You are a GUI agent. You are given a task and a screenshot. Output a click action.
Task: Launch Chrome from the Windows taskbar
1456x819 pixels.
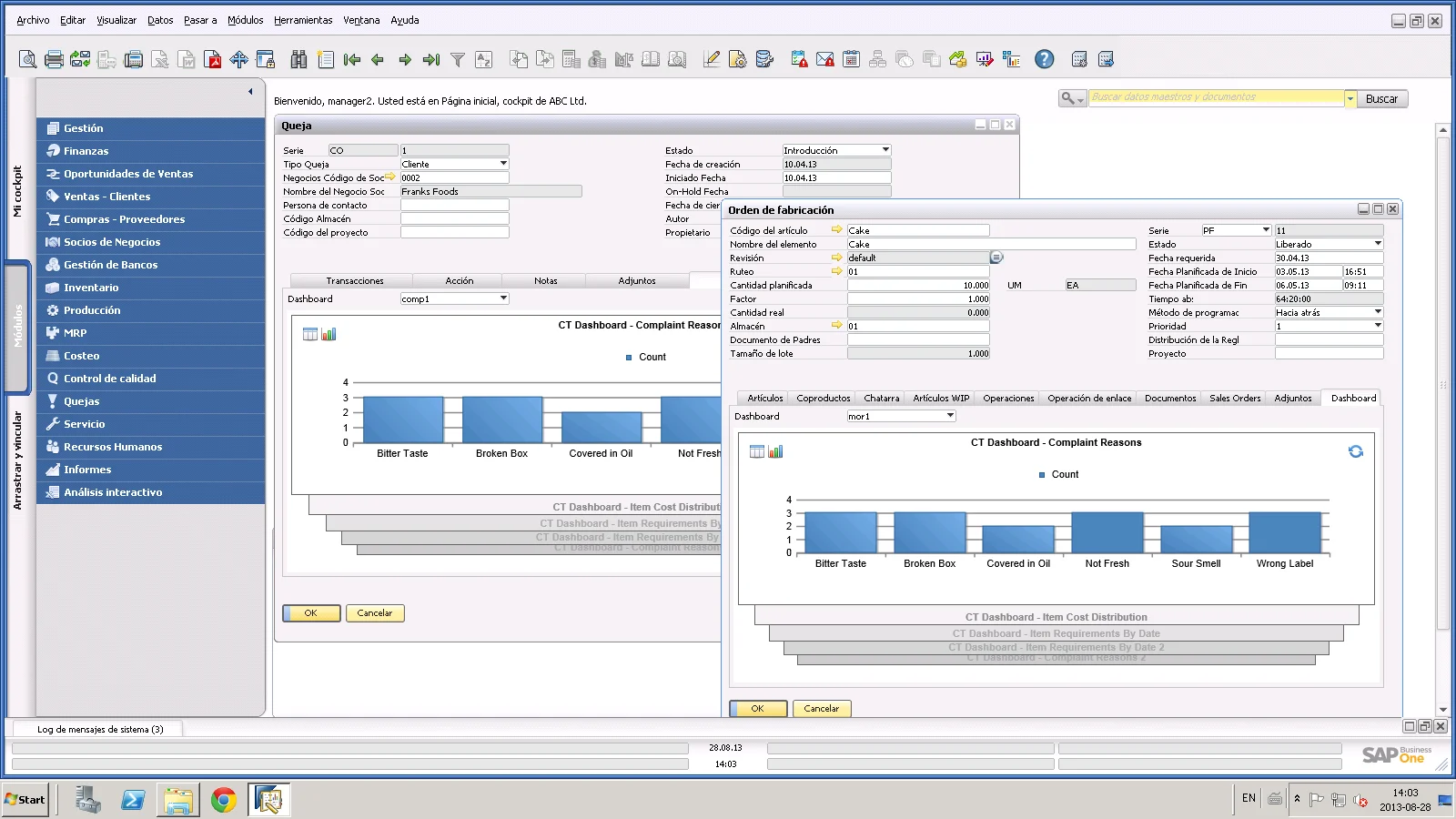click(x=224, y=800)
